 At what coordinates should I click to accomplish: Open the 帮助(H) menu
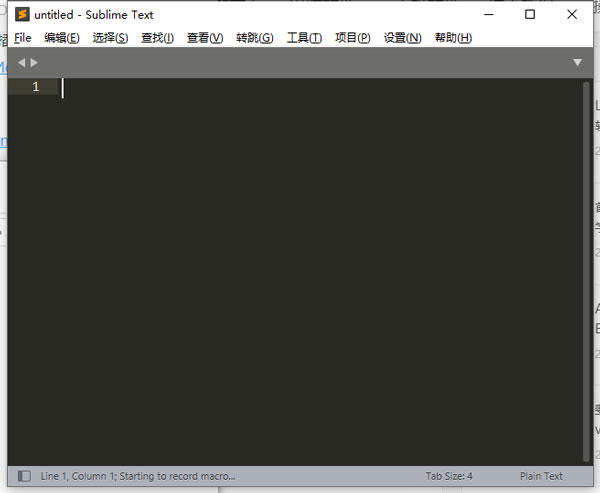tap(453, 38)
